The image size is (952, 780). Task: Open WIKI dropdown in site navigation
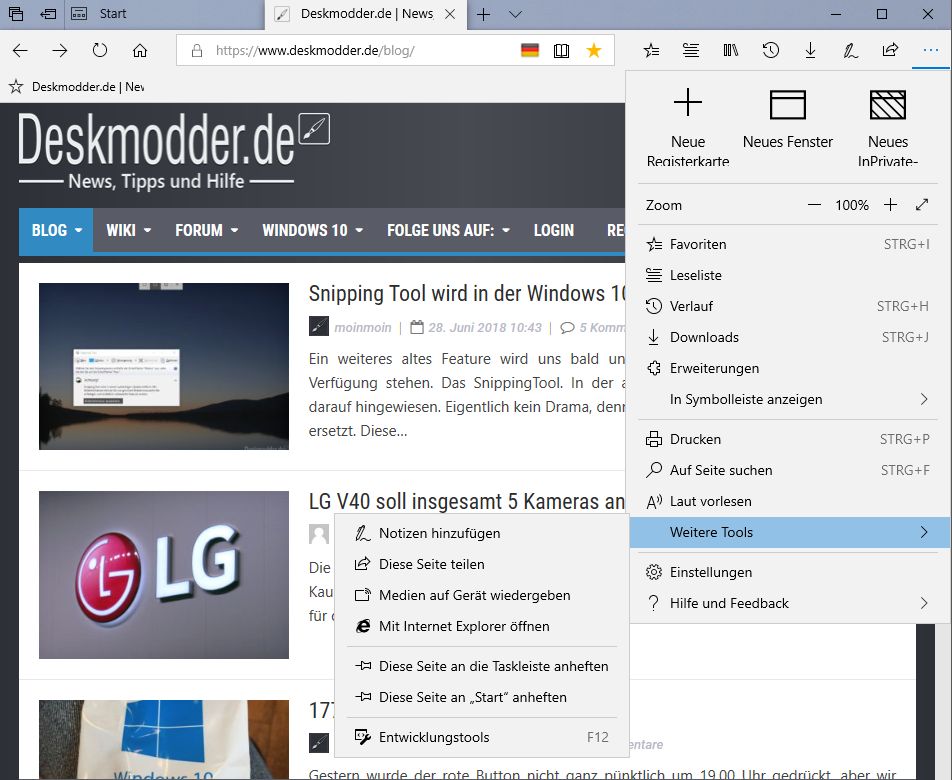pyautogui.click(x=128, y=230)
